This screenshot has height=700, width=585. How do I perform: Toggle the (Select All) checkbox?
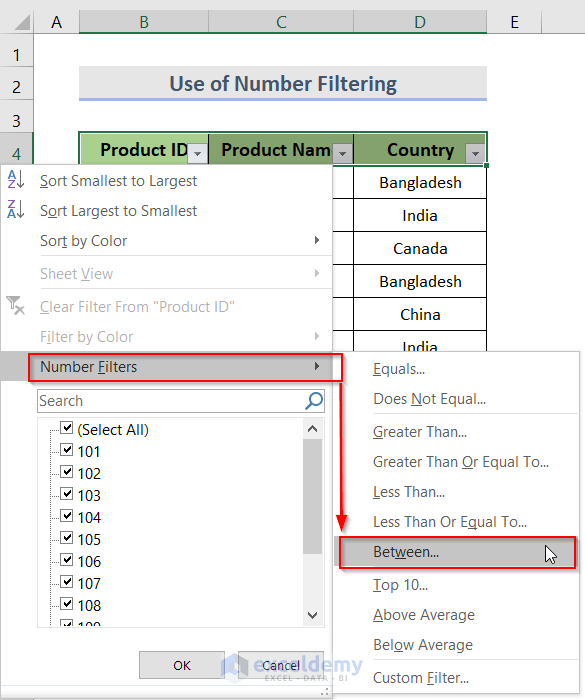pos(67,428)
